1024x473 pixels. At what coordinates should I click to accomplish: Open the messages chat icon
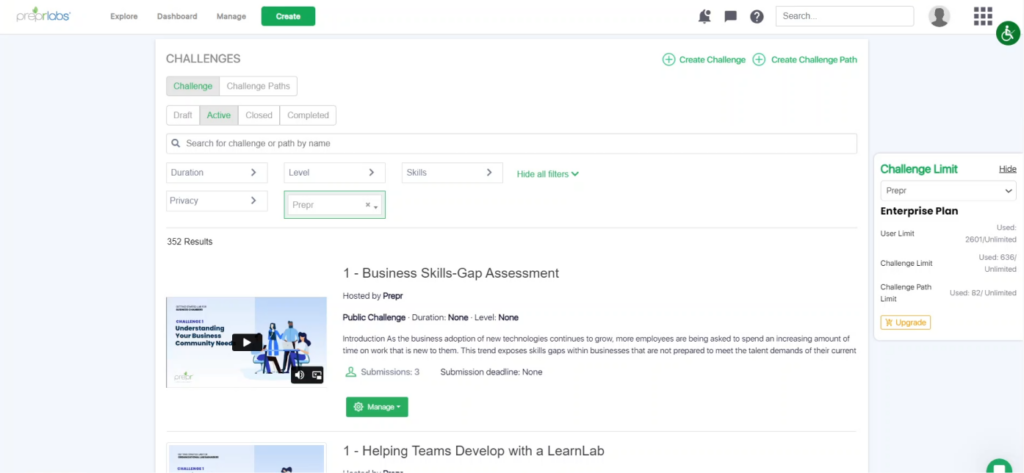731,16
